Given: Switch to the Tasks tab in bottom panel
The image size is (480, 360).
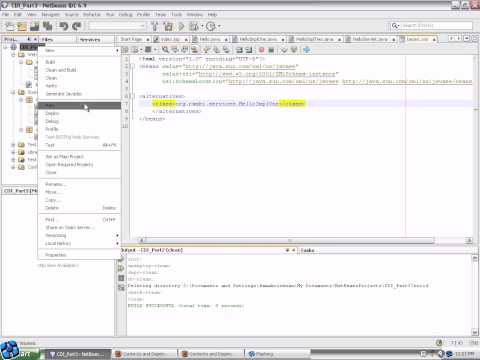Looking at the screenshot, I should coord(307,250).
